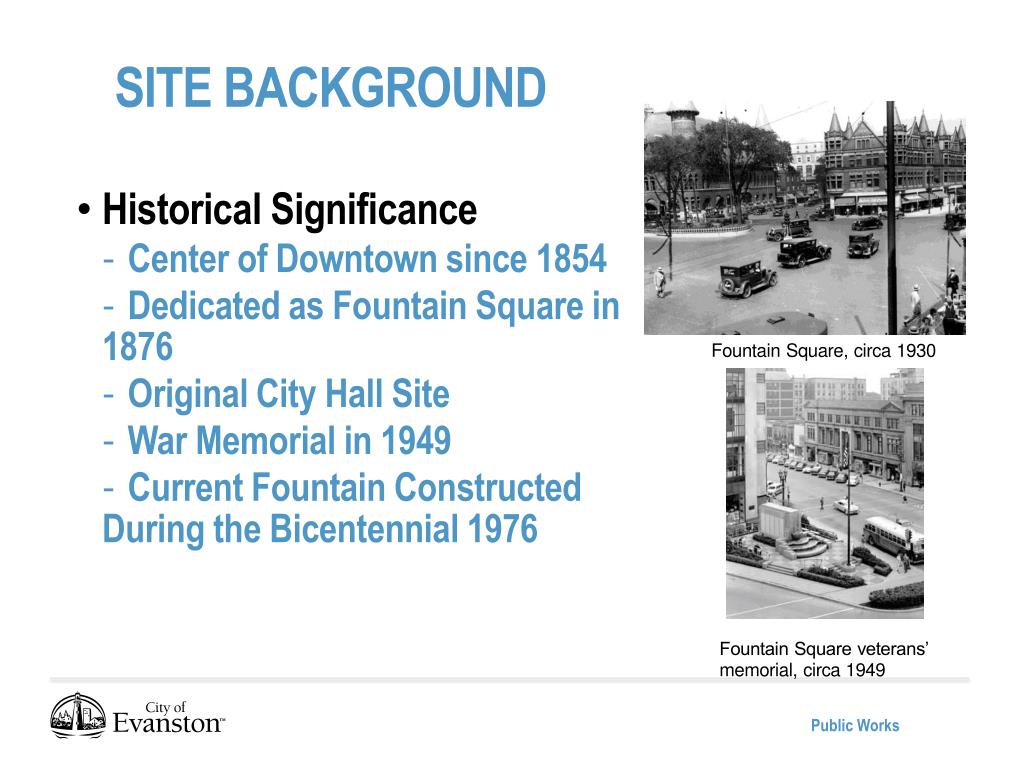Click the 'City of Evanston' wordmark text
Image resolution: width=1024 pixels, height=768 pixels.
pyautogui.click(x=168, y=718)
